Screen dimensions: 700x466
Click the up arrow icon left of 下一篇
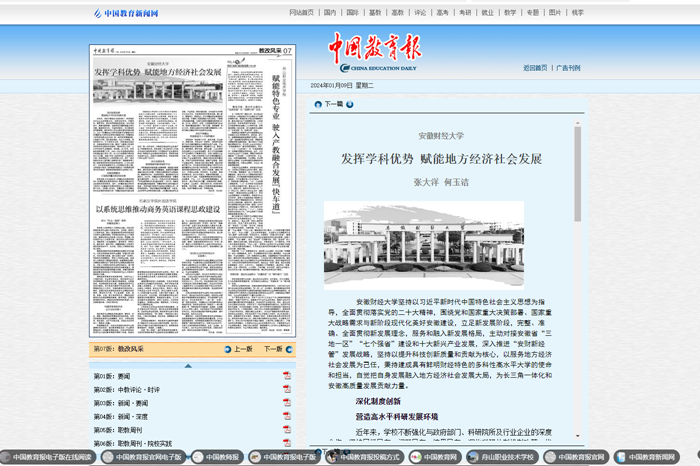318,104
